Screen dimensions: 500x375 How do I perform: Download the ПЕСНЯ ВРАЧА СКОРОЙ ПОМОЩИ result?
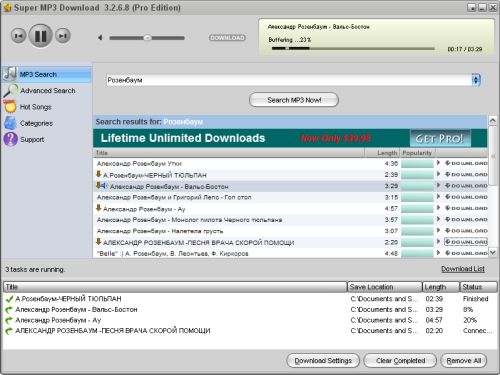coord(466,242)
